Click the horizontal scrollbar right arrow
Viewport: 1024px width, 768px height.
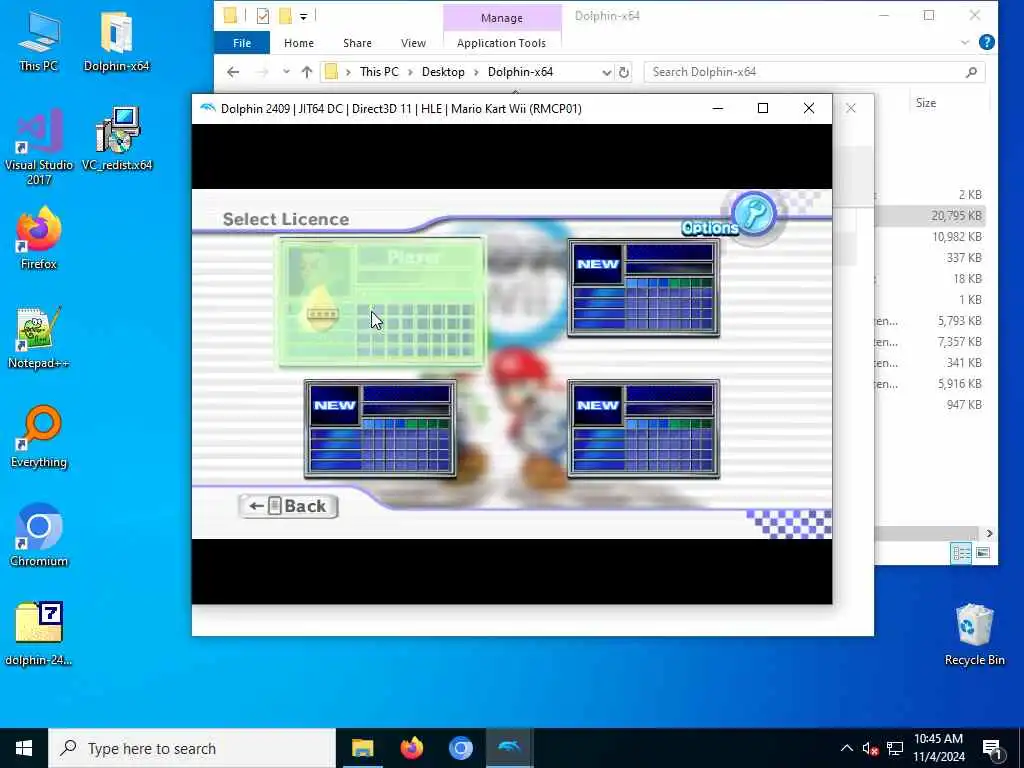click(989, 534)
